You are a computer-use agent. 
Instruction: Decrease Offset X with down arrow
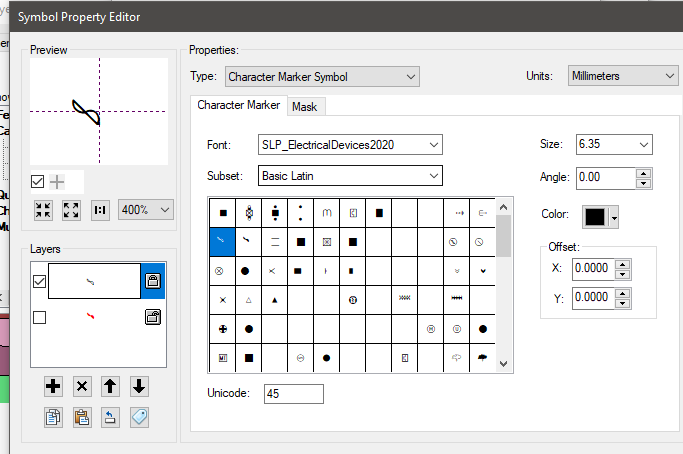(x=623, y=274)
